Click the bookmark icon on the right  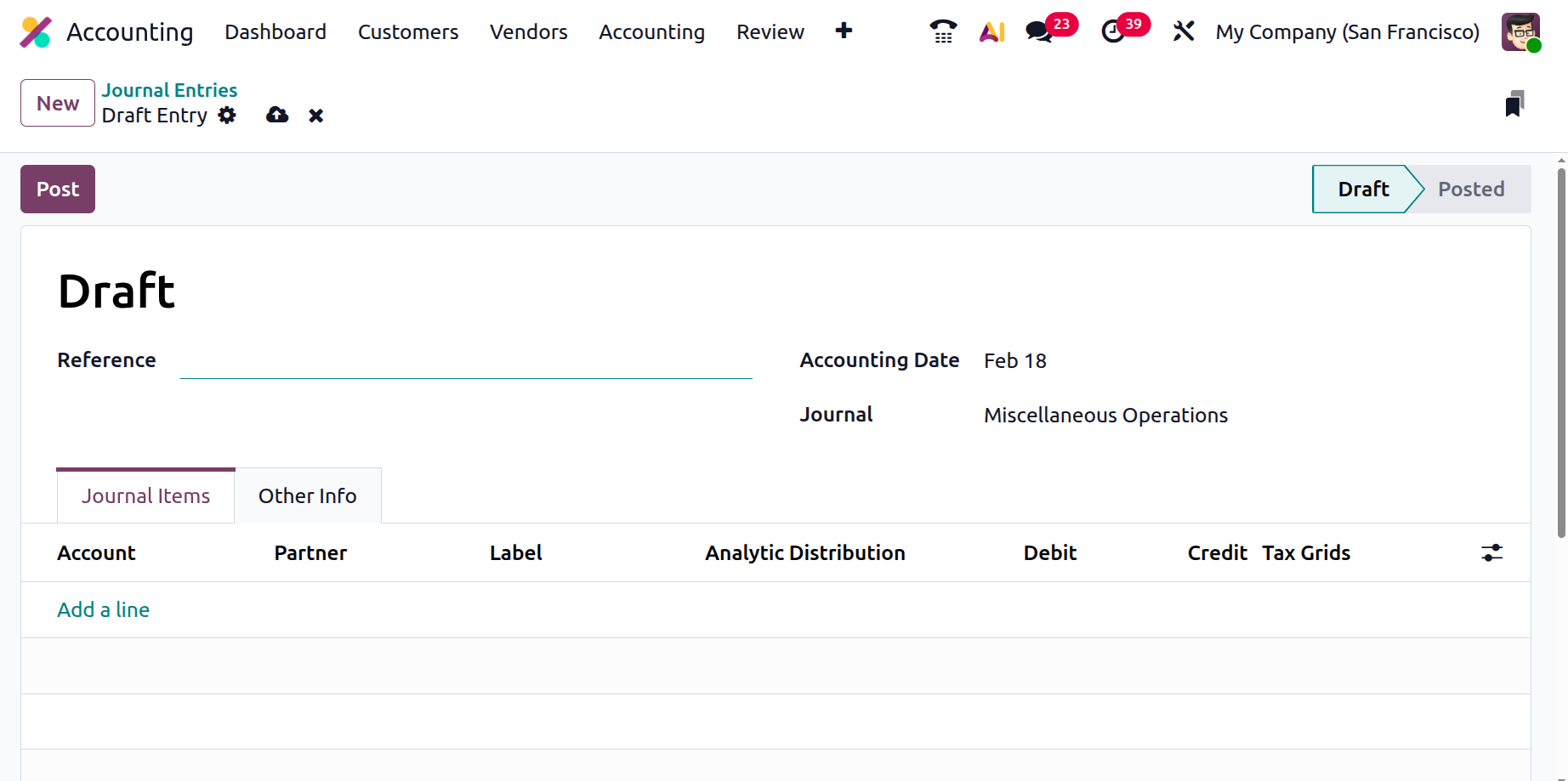pyautogui.click(x=1514, y=104)
